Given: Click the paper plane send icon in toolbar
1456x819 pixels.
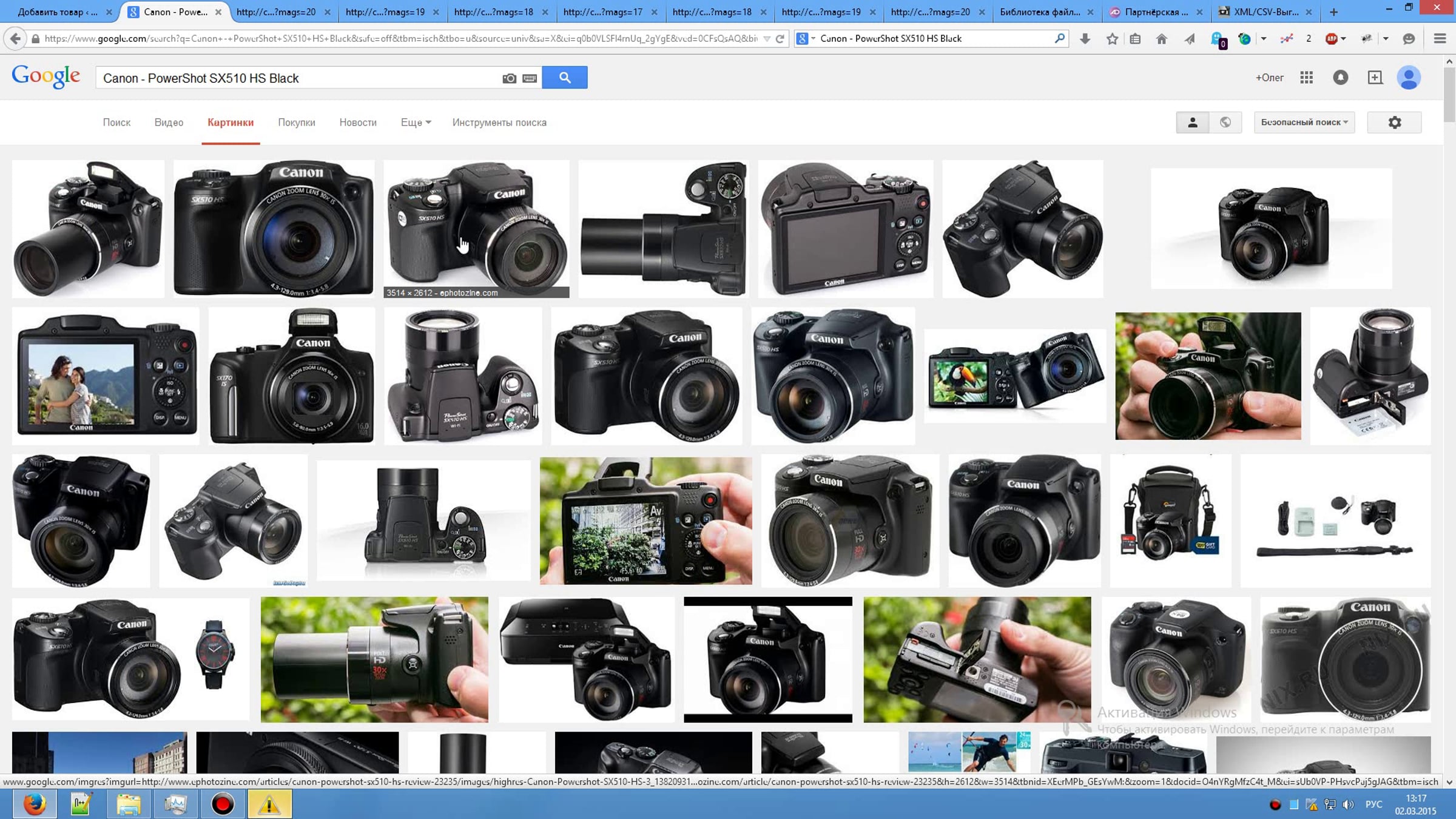Looking at the screenshot, I should [x=1190, y=39].
